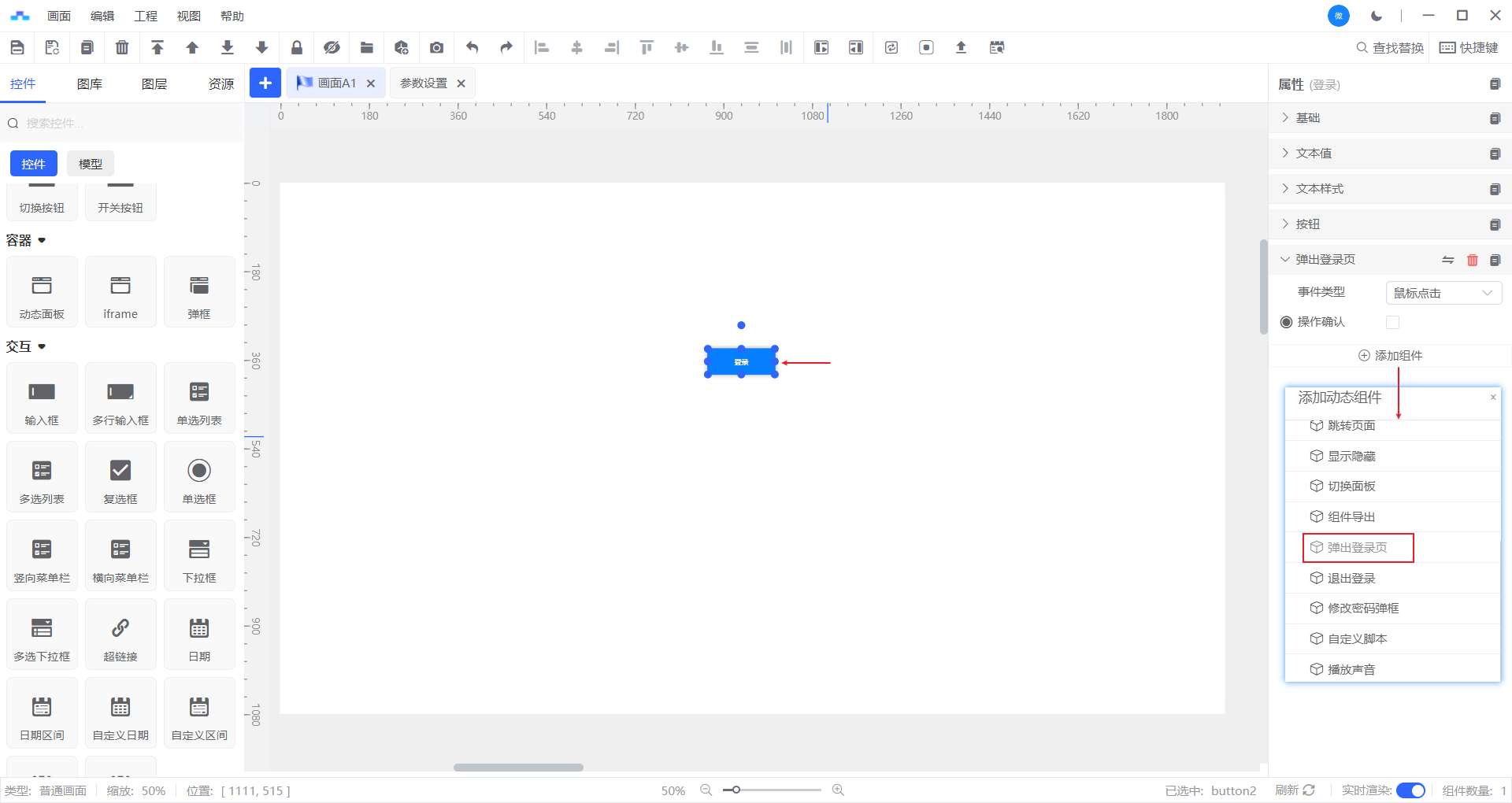Toggle dark mode moon icon
The width and height of the screenshot is (1512, 803).
(x=1377, y=16)
